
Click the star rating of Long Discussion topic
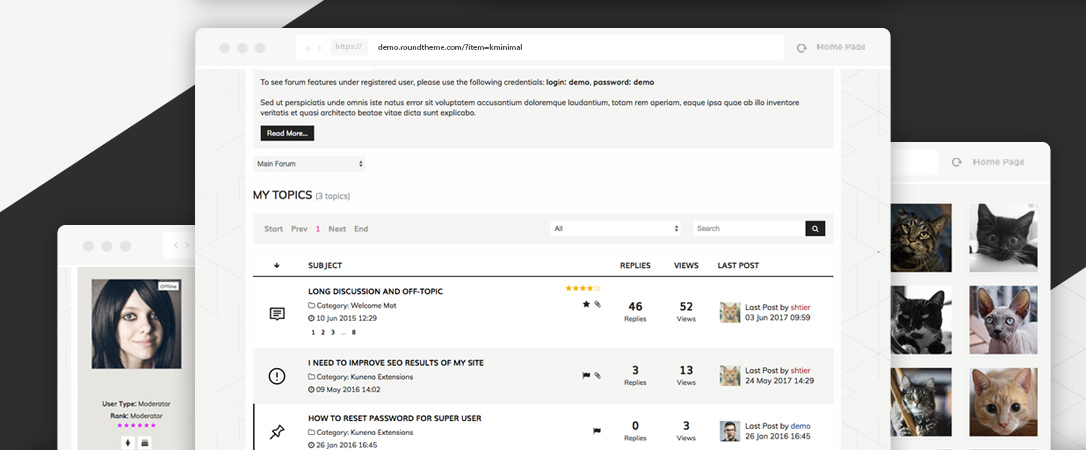[x=582, y=288]
